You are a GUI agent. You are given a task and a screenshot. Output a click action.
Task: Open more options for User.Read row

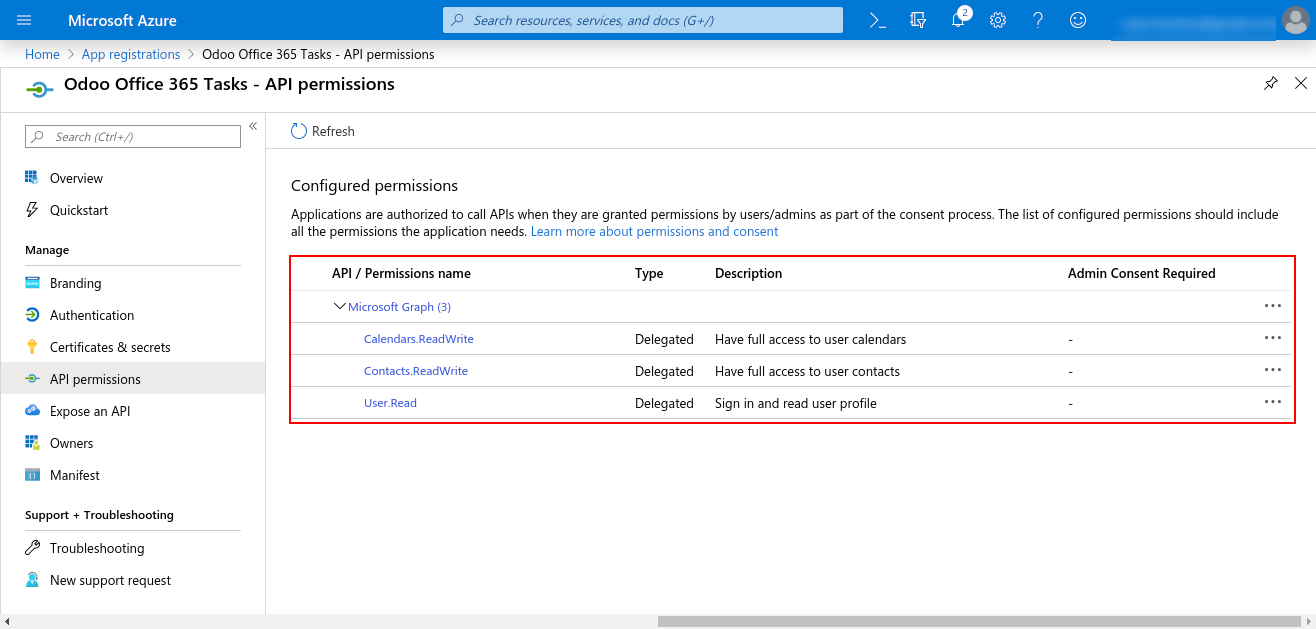[x=1272, y=402]
